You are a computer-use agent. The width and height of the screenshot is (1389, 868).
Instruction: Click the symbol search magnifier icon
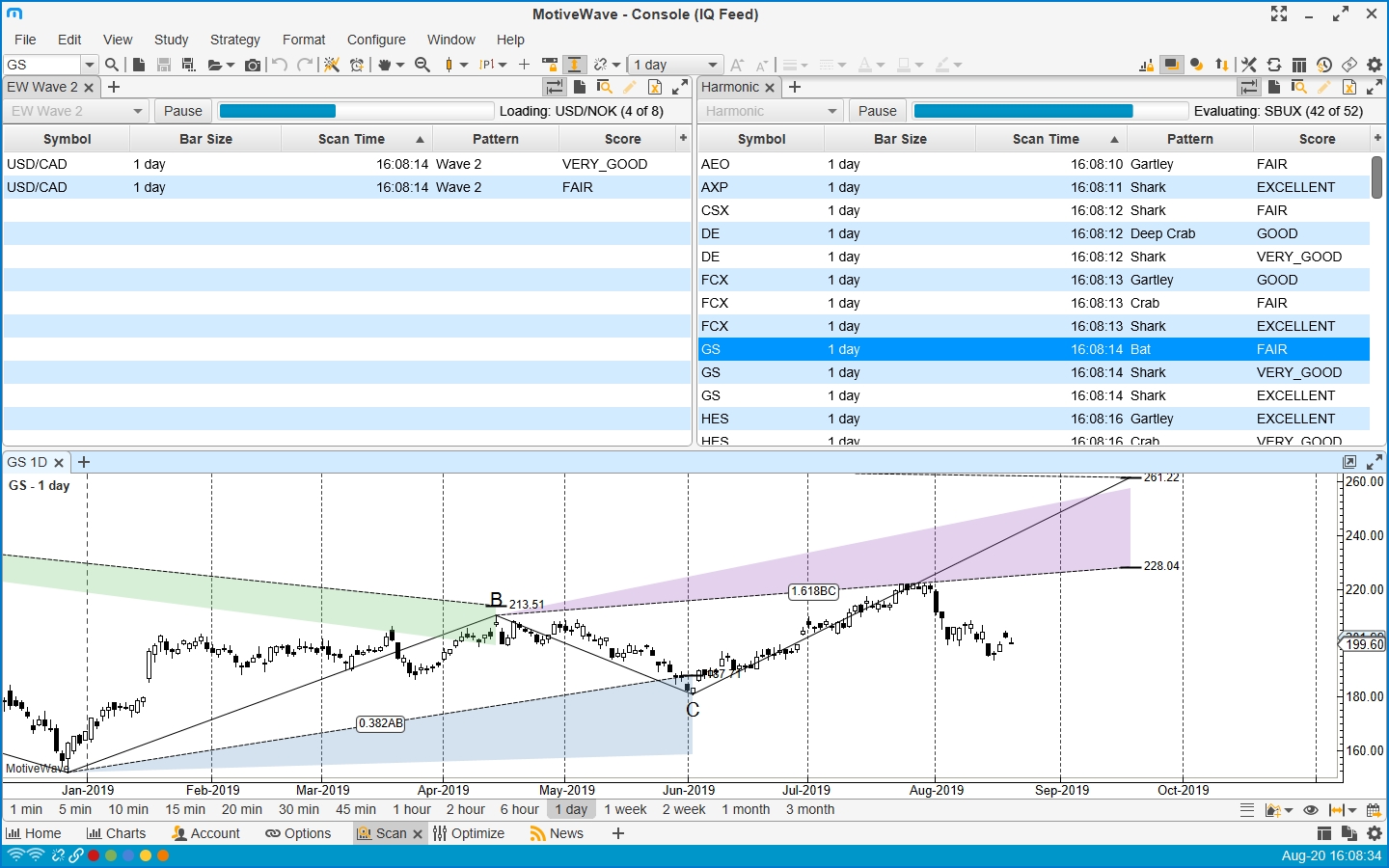(112, 65)
